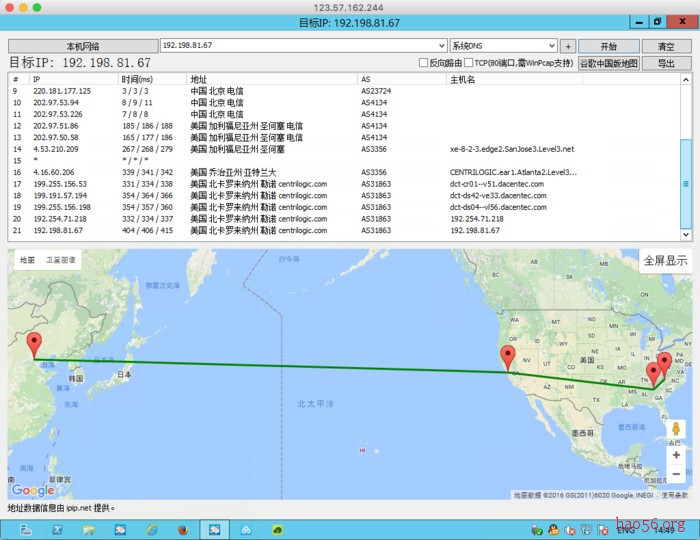Sort by 主机名 column header
Viewport: 700px width, 540px height.
point(514,79)
